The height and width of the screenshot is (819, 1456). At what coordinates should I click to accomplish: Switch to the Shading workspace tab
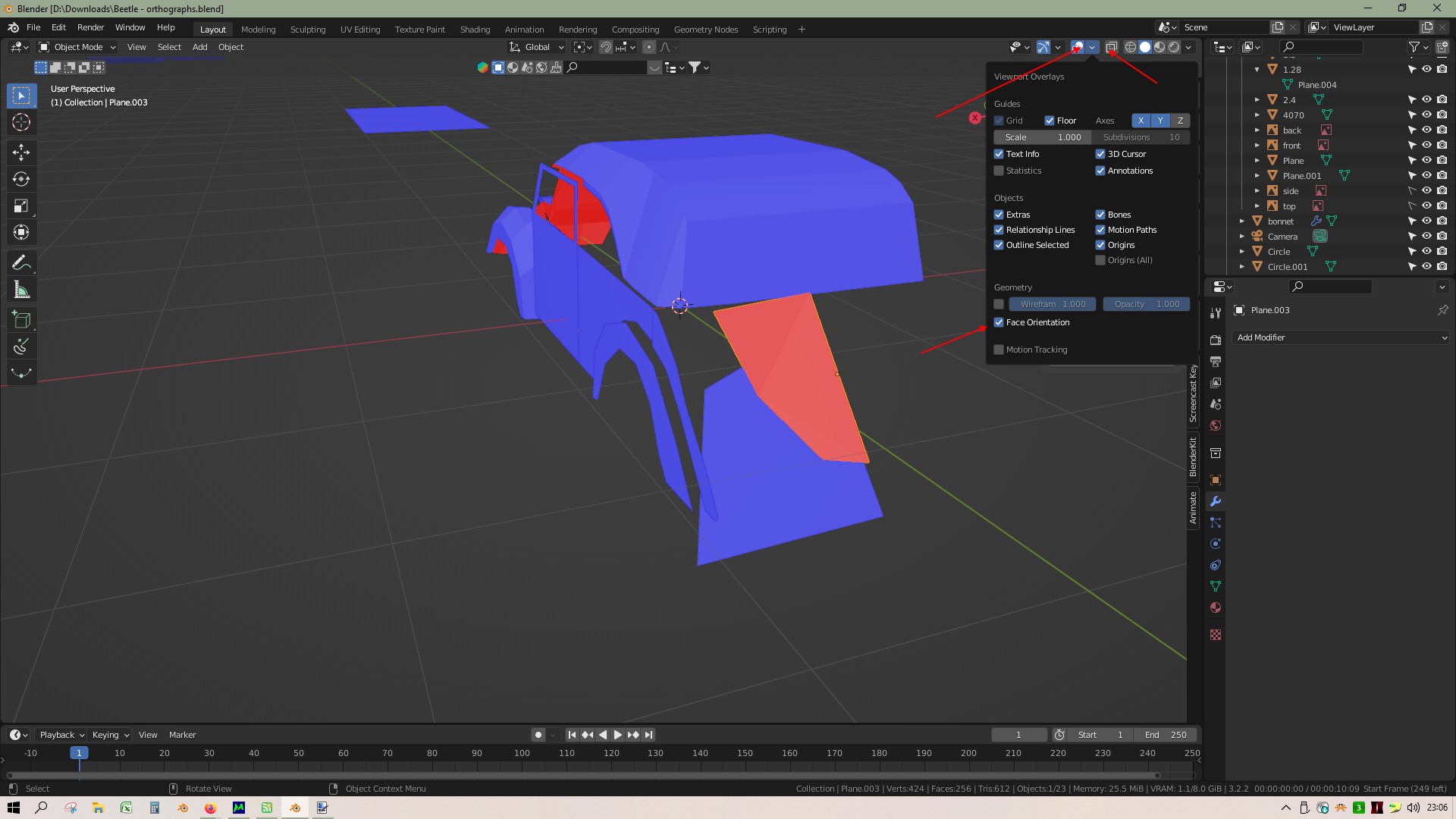(x=475, y=30)
